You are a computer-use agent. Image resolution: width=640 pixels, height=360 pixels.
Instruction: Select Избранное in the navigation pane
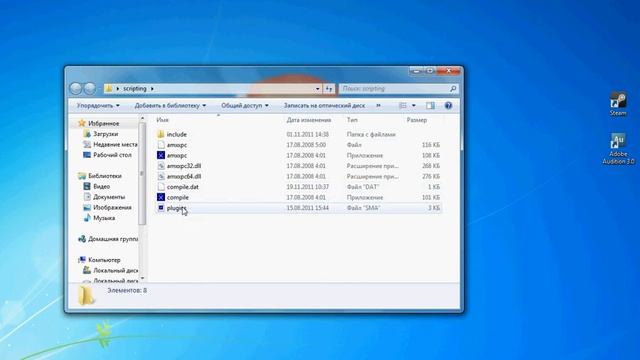click(104, 124)
